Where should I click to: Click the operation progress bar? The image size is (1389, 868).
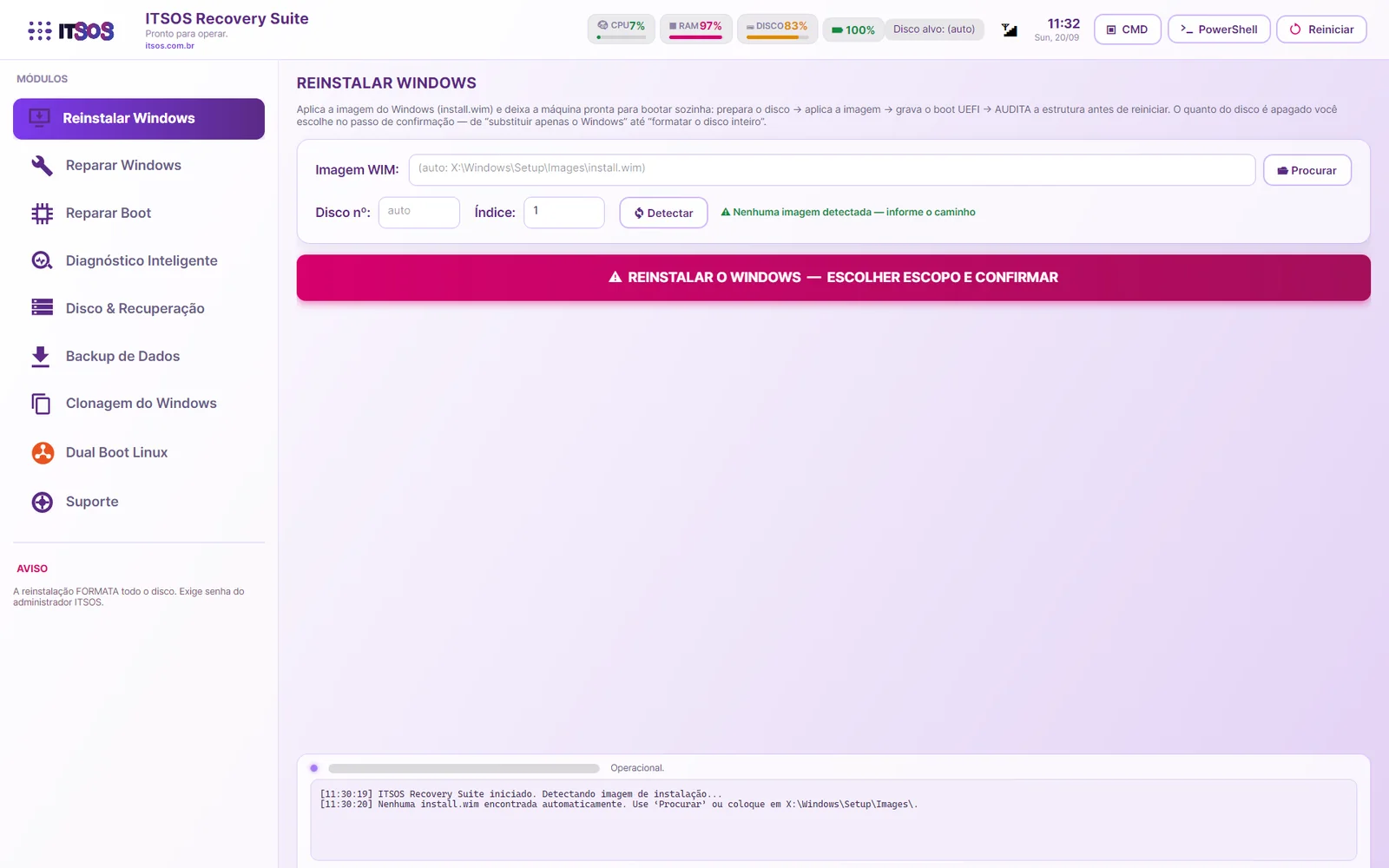(464, 768)
